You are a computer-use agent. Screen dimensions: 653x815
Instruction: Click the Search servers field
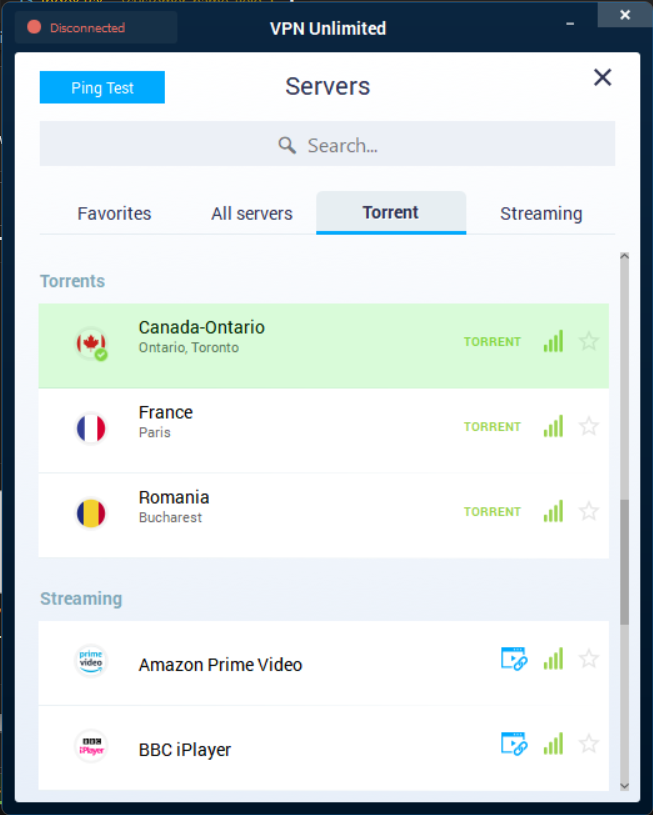click(x=327, y=144)
